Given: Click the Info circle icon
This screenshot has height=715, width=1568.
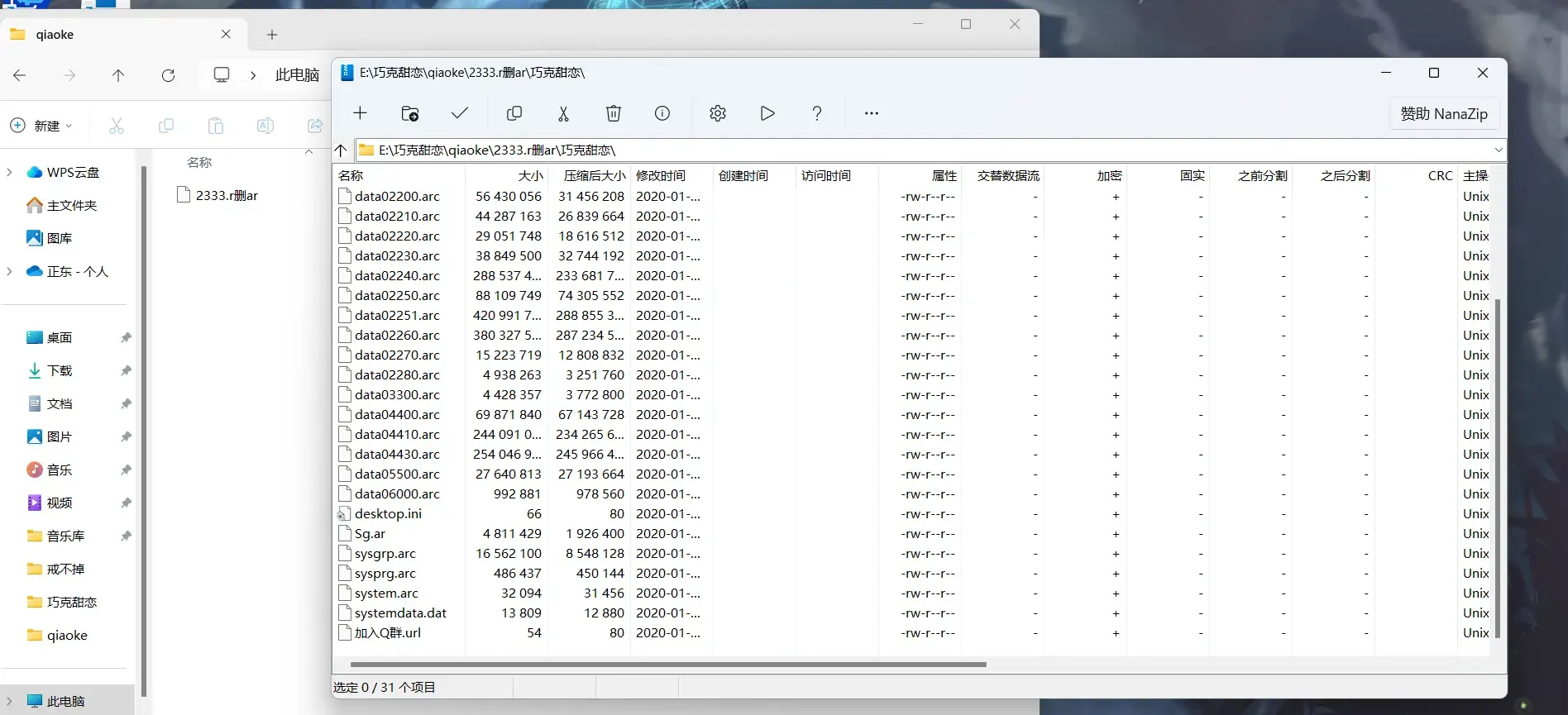Looking at the screenshot, I should tap(662, 113).
